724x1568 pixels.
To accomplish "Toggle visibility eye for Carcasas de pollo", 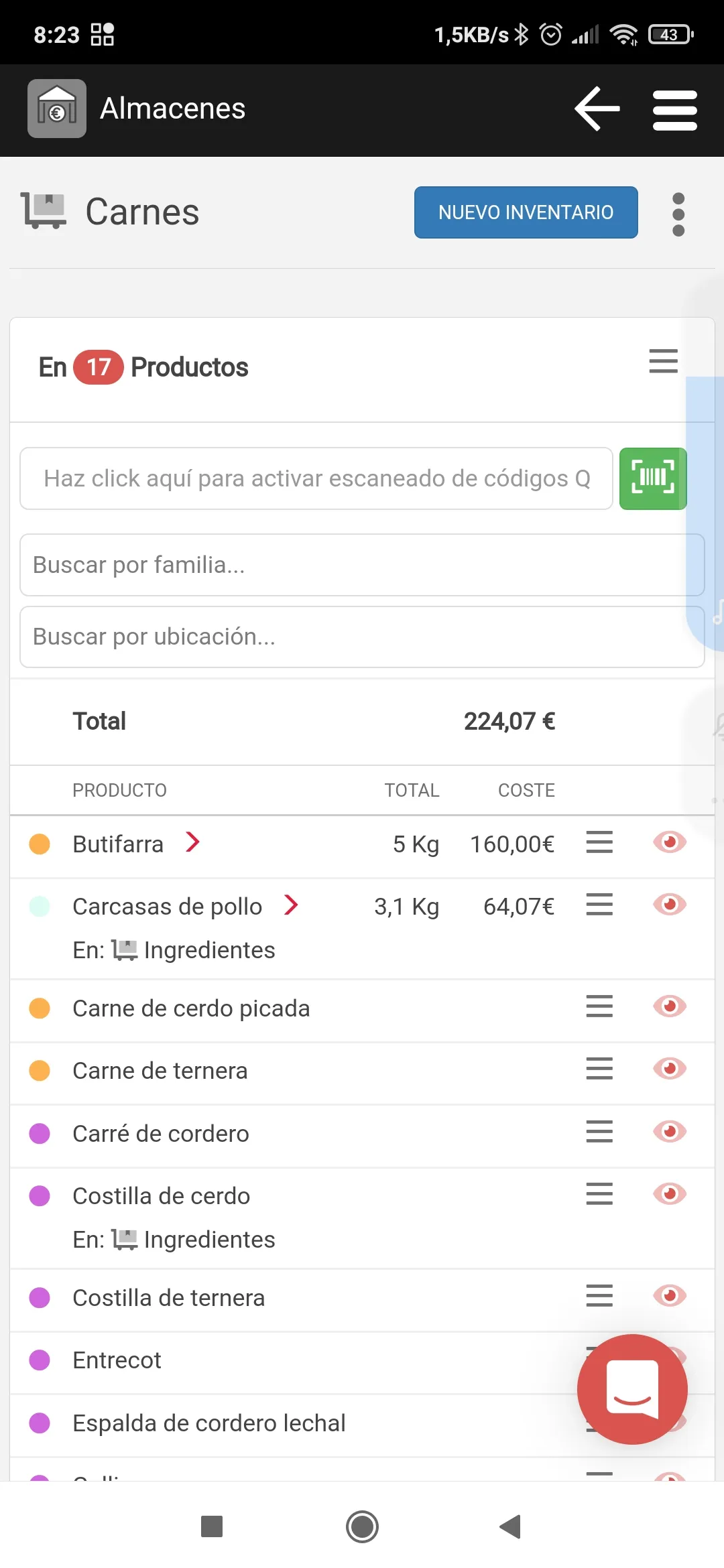I will [x=670, y=904].
